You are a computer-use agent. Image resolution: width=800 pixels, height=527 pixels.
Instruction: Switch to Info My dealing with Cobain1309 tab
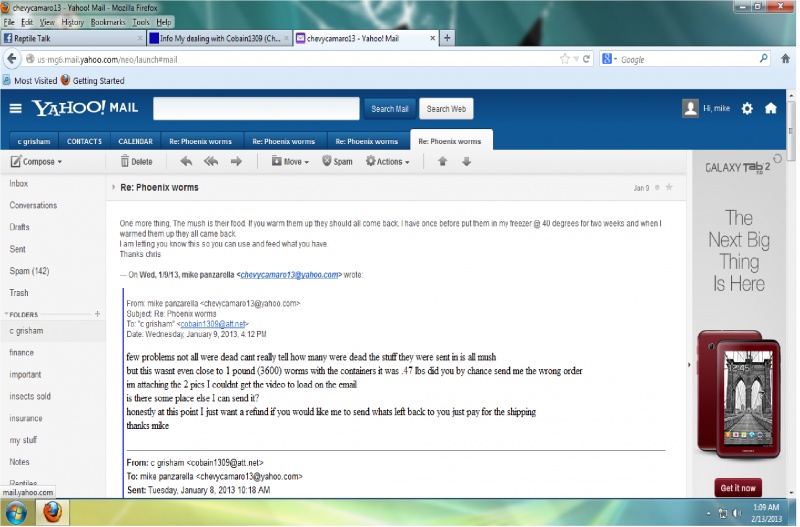tap(220, 38)
